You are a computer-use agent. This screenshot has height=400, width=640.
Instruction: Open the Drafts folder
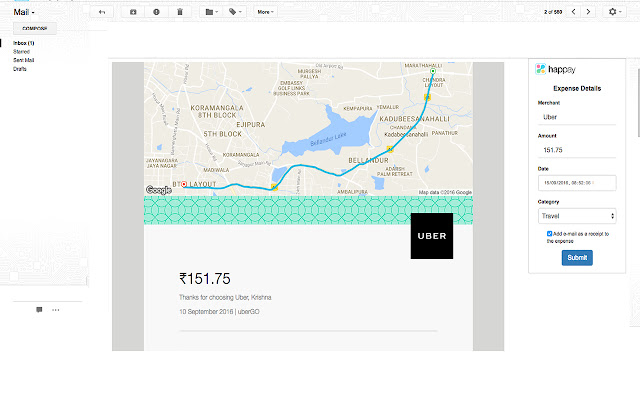point(20,69)
